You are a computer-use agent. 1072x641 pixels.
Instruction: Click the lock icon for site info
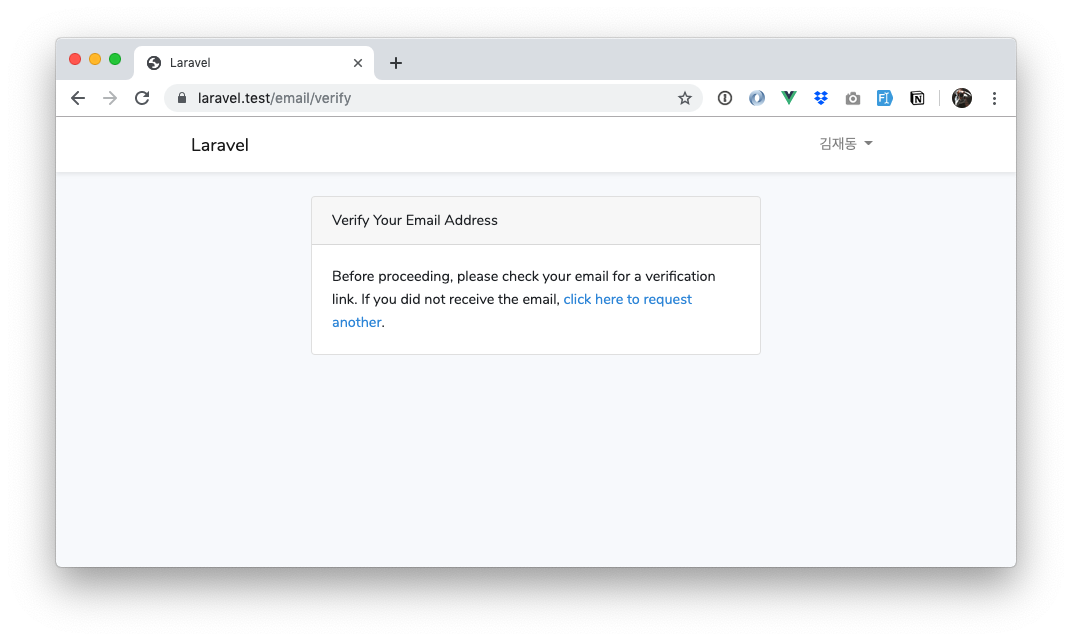pyautogui.click(x=182, y=98)
